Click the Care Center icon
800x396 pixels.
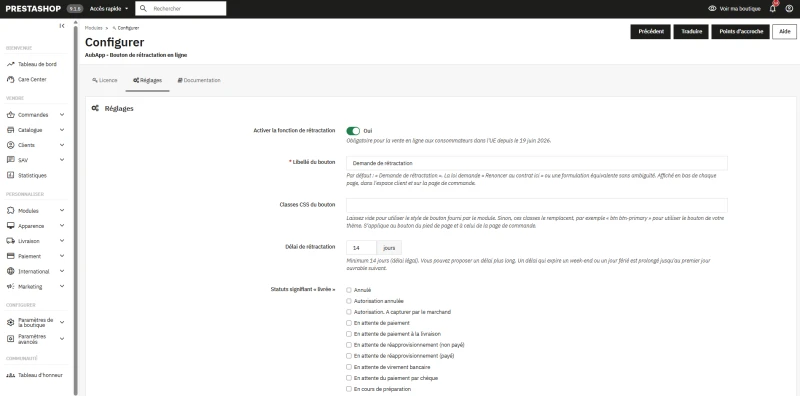tap(11, 80)
